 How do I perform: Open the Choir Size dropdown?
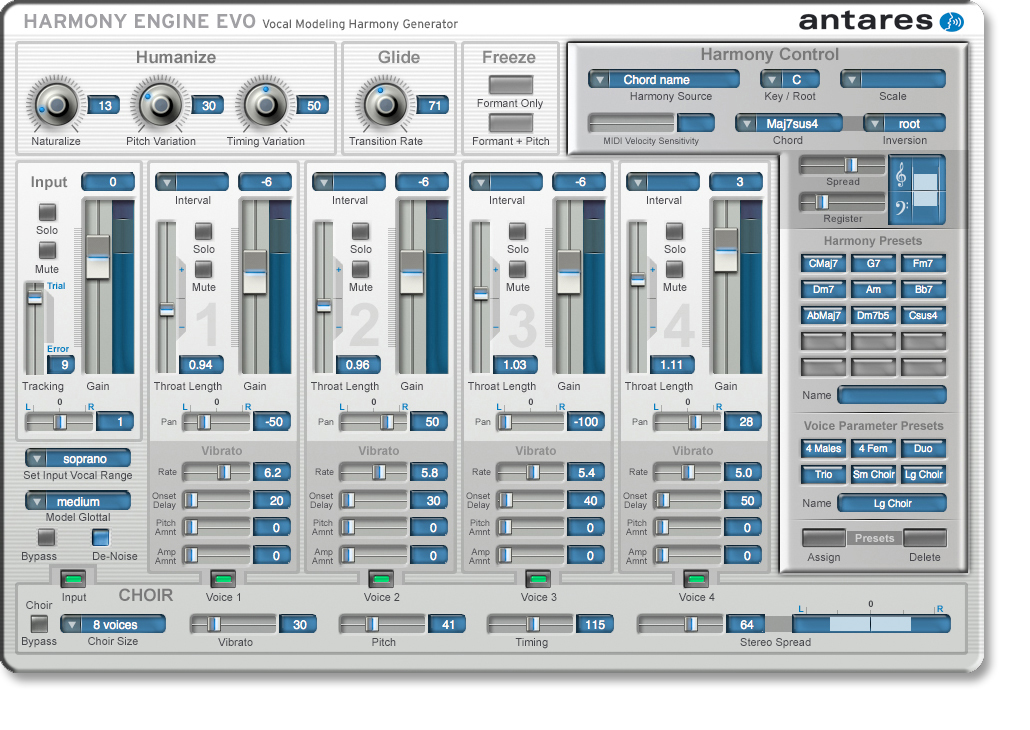113,624
